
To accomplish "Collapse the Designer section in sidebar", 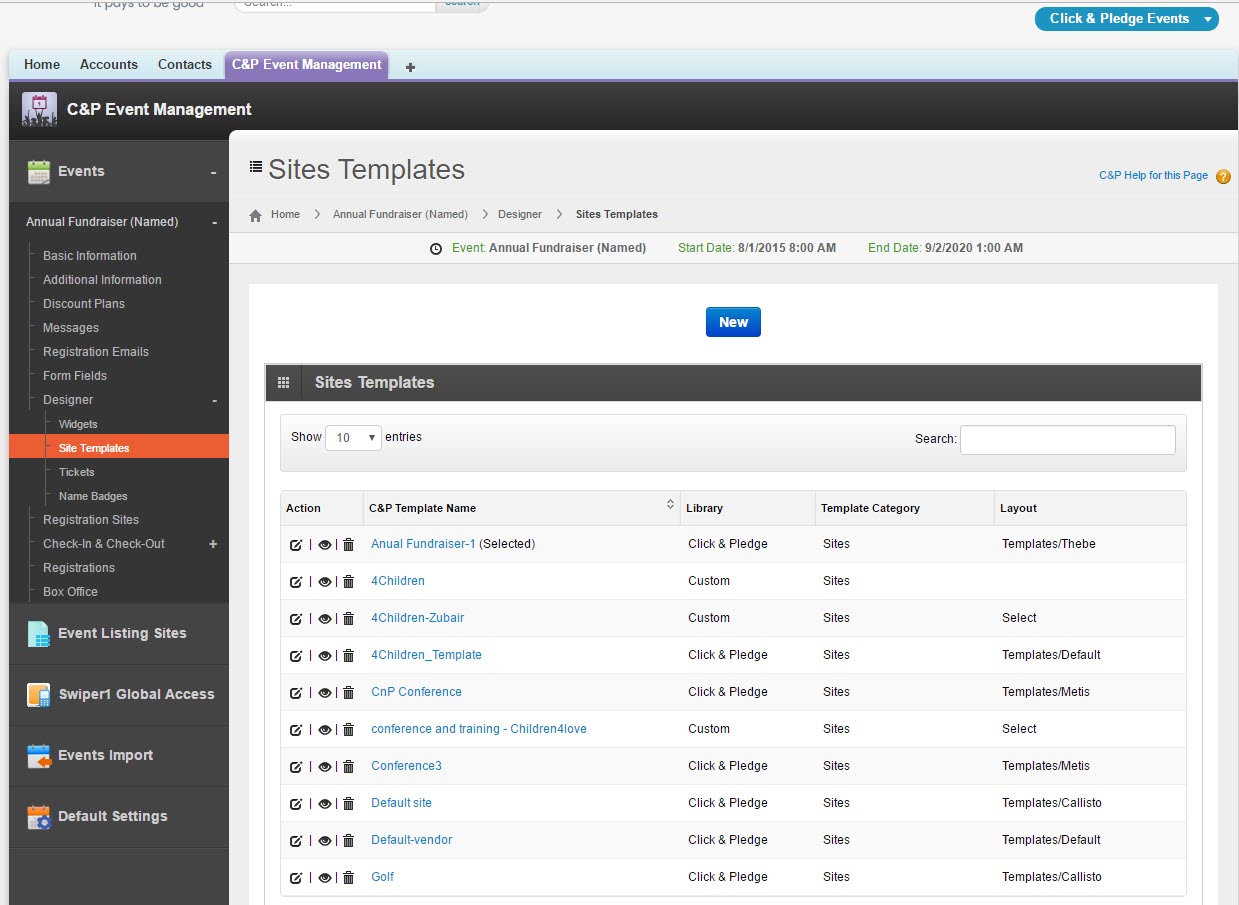I will point(213,399).
